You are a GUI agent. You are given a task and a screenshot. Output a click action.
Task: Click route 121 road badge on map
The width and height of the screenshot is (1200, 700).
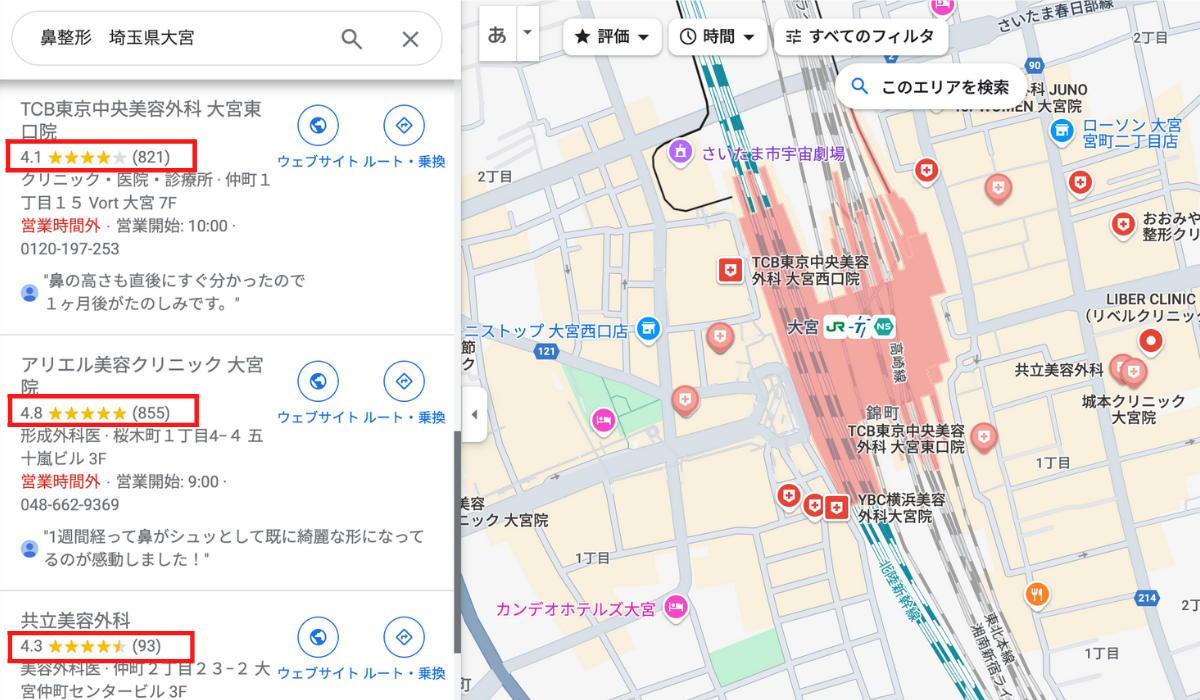545,351
